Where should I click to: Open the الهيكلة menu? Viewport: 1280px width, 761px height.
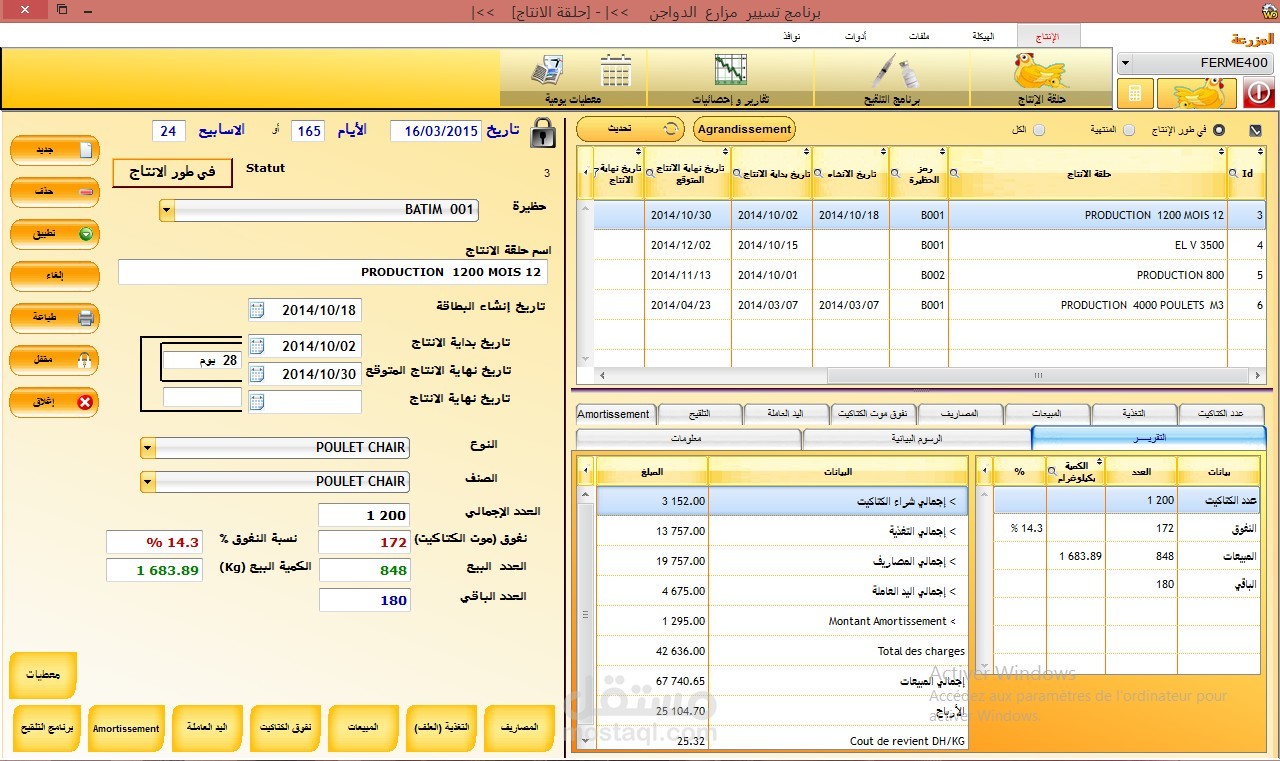[x=983, y=36]
